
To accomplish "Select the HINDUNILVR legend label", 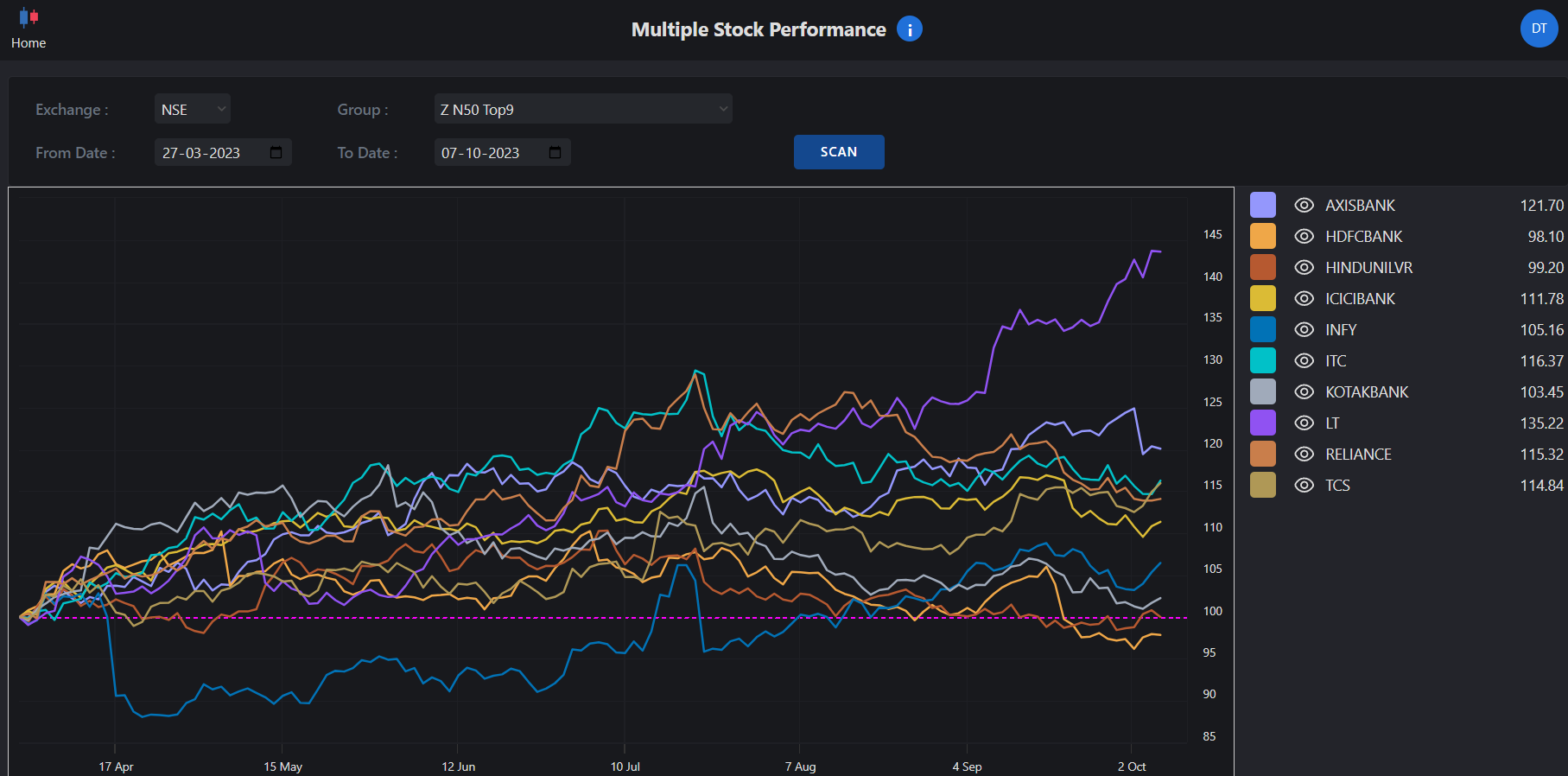I will pyautogui.click(x=1369, y=268).
